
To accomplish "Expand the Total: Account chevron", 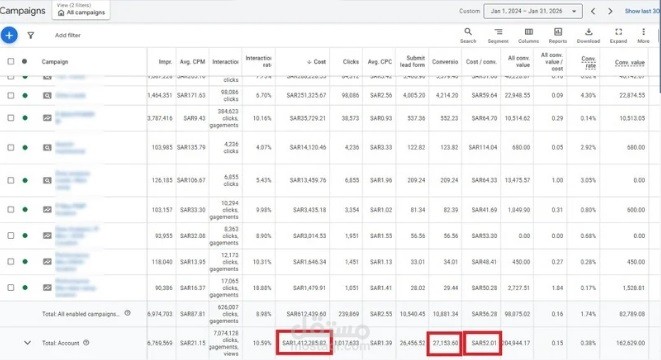I will (x=27, y=343).
